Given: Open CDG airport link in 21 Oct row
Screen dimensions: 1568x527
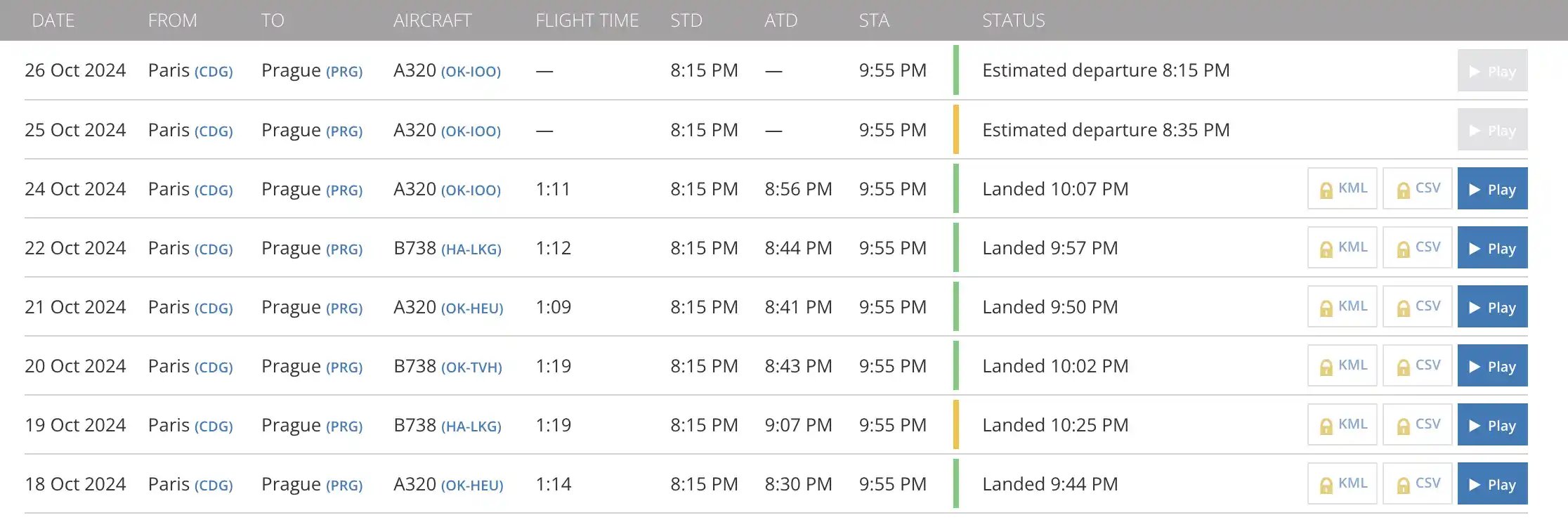Looking at the screenshot, I should point(214,308).
